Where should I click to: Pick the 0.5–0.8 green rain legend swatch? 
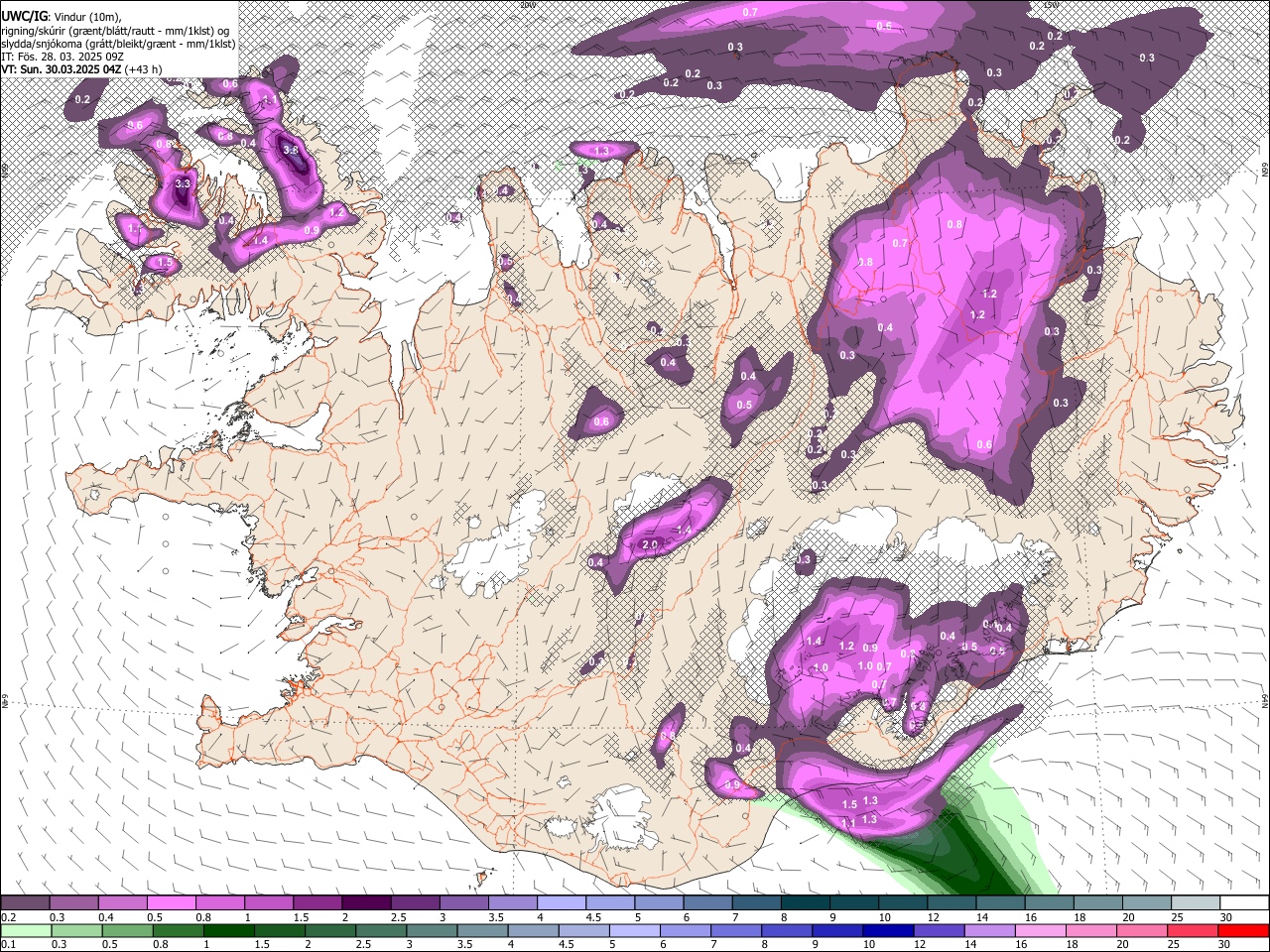point(127,931)
